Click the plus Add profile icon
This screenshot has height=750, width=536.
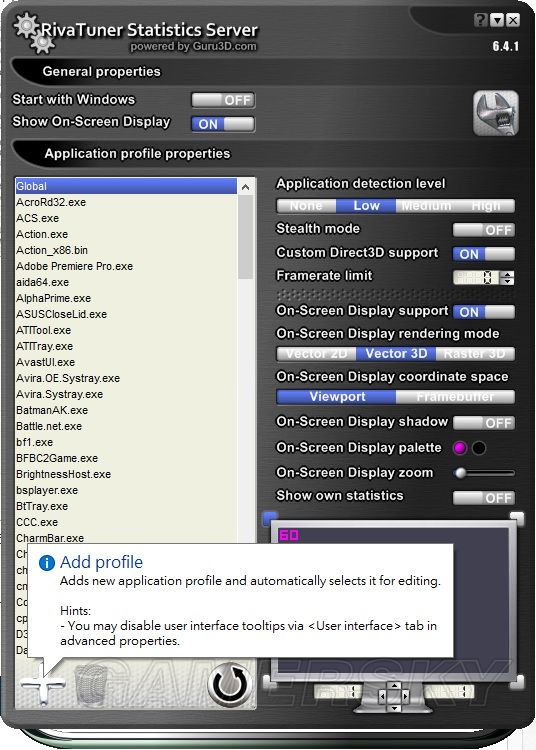click(43, 684)
